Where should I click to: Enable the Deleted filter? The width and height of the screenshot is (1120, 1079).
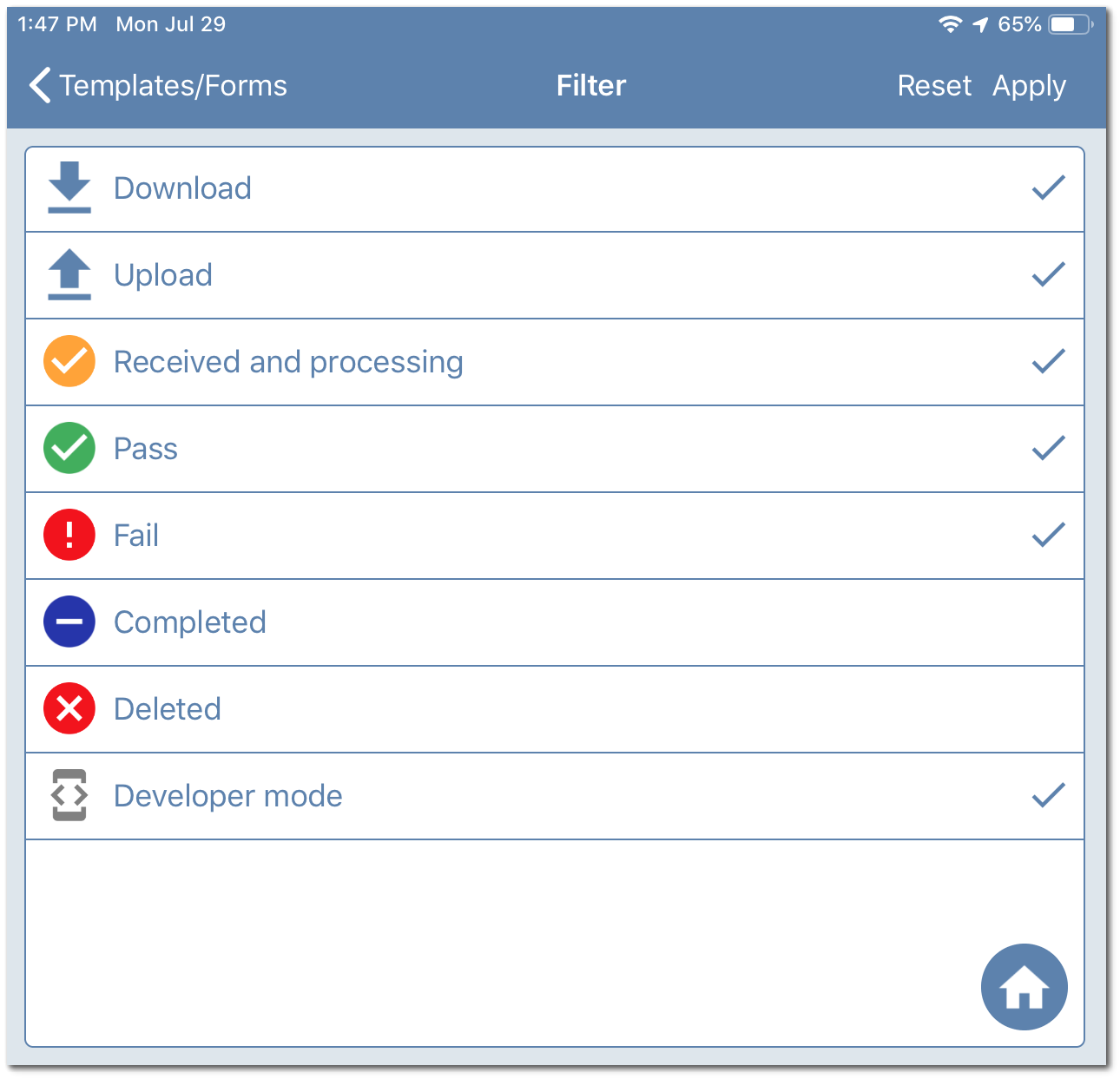click(556, 708)
